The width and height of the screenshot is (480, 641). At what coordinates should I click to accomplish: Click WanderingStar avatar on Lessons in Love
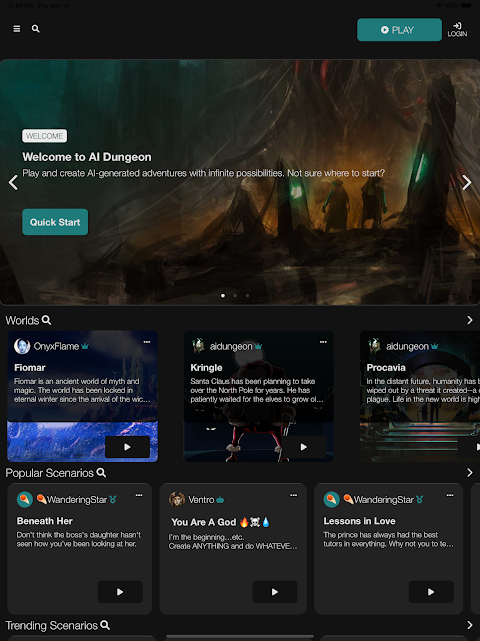332,500
